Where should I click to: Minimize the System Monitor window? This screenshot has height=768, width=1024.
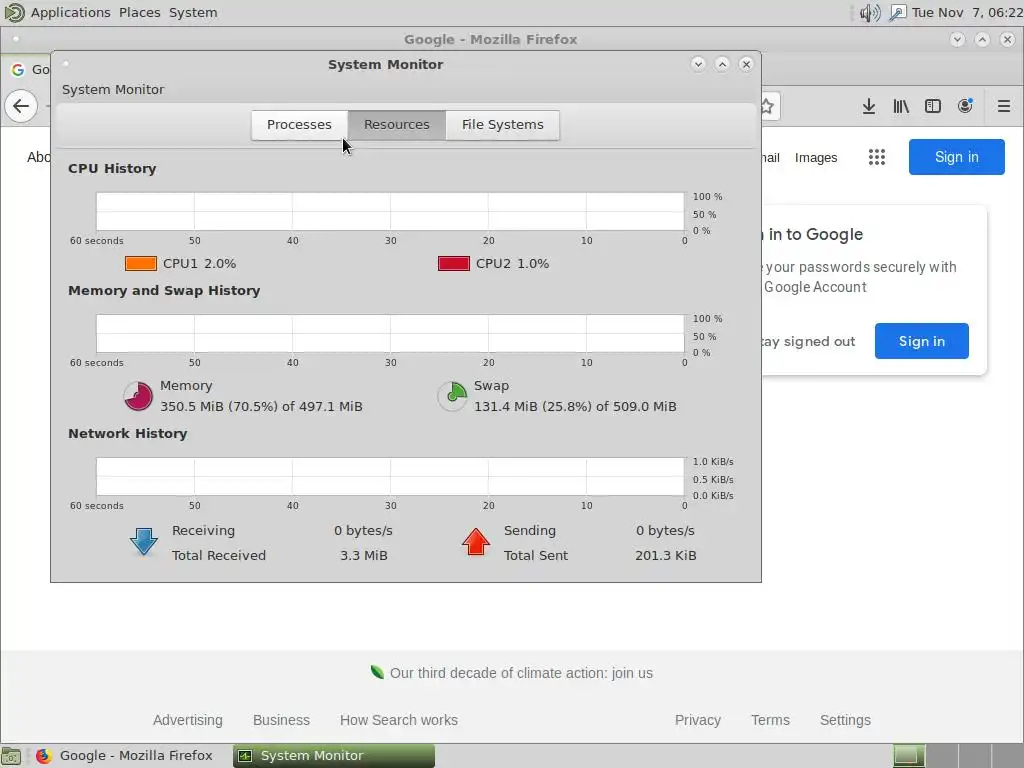click(698, 64)
